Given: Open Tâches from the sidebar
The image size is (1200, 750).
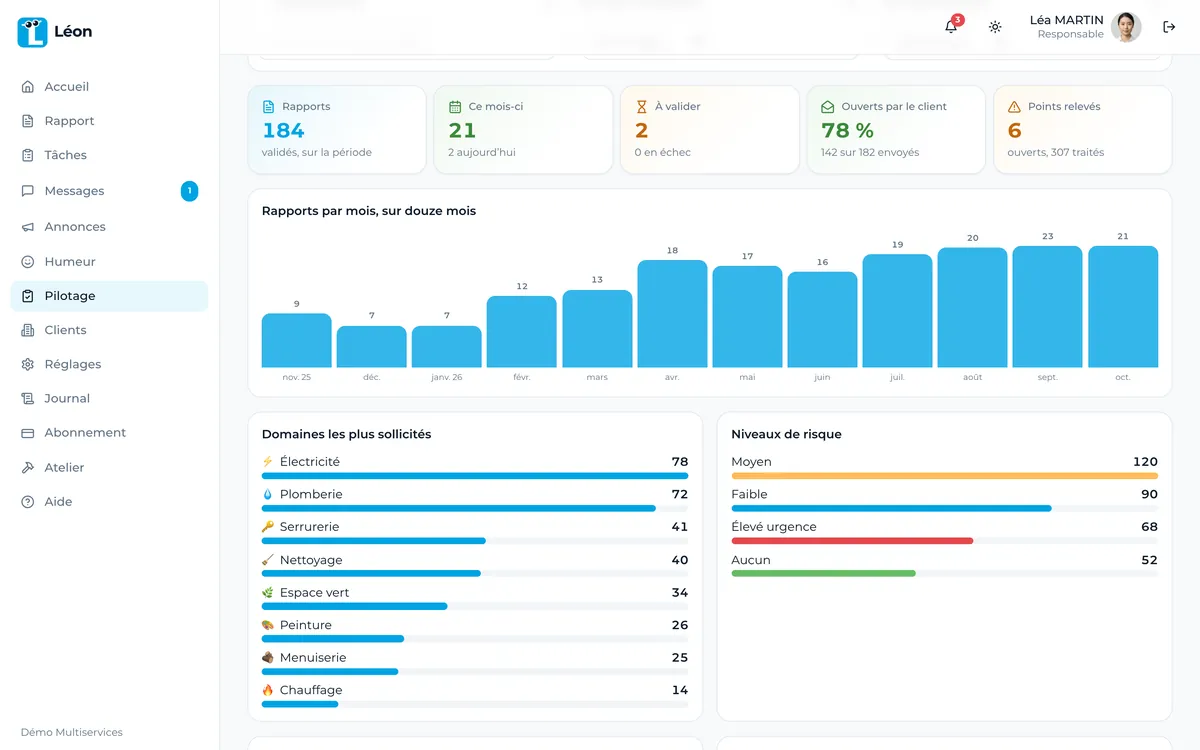Looking at the screenshot, I should pyautogui.click(x=109, y=155).
